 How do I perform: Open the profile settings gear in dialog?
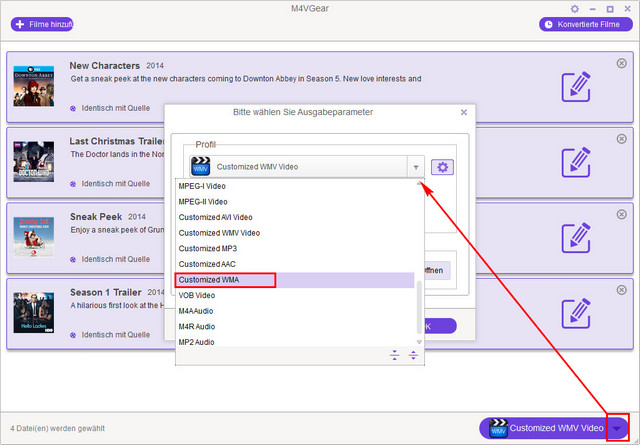[442, 167]
